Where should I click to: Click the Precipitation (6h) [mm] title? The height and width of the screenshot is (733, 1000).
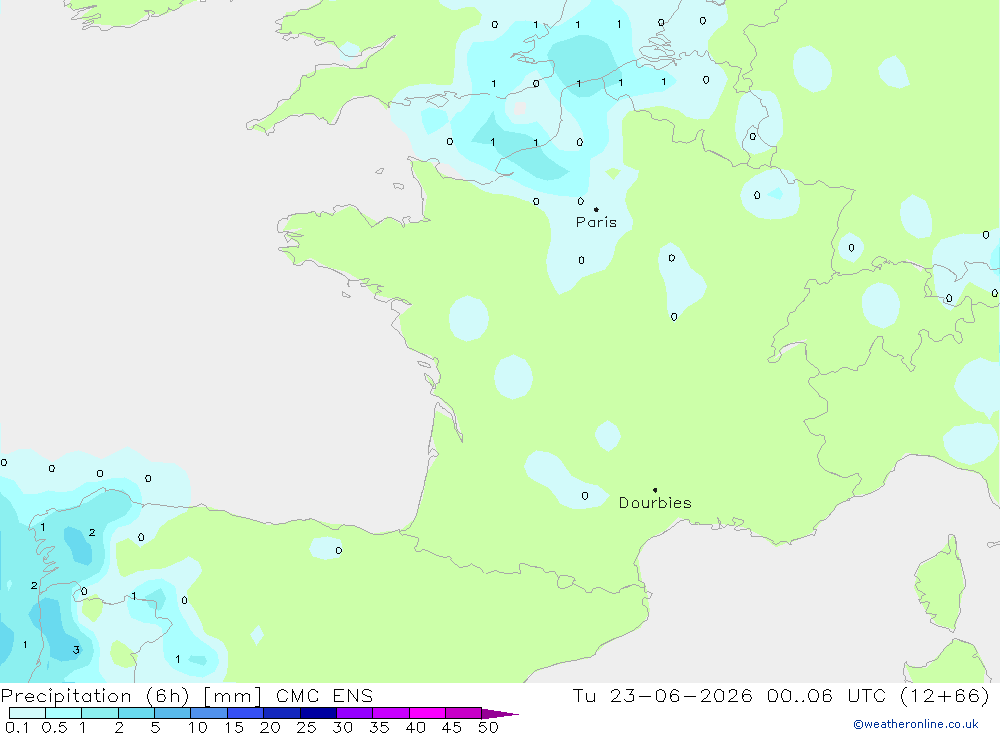(131, 696)
